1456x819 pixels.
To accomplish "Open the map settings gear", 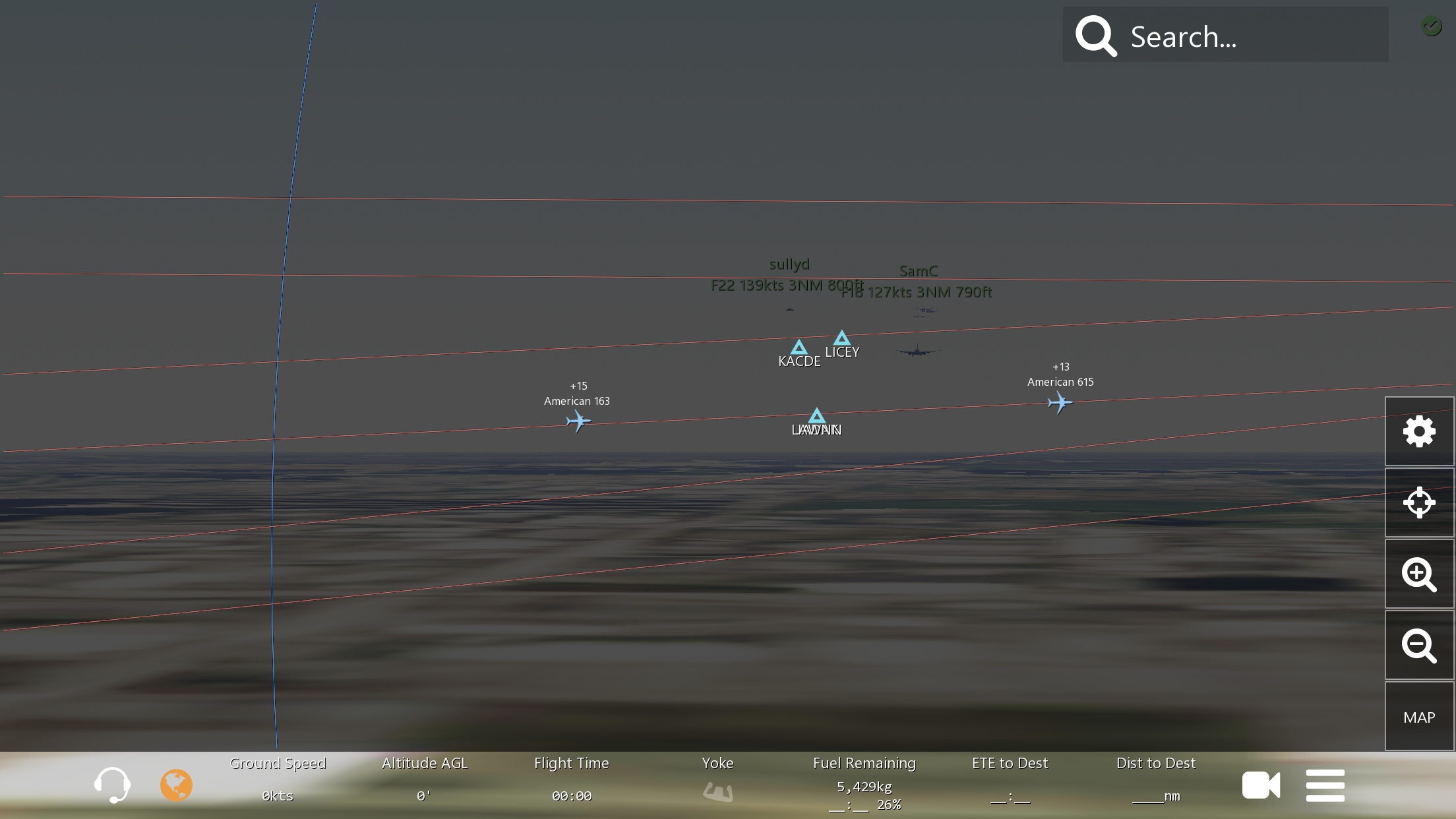I will tap(1419, 432).
